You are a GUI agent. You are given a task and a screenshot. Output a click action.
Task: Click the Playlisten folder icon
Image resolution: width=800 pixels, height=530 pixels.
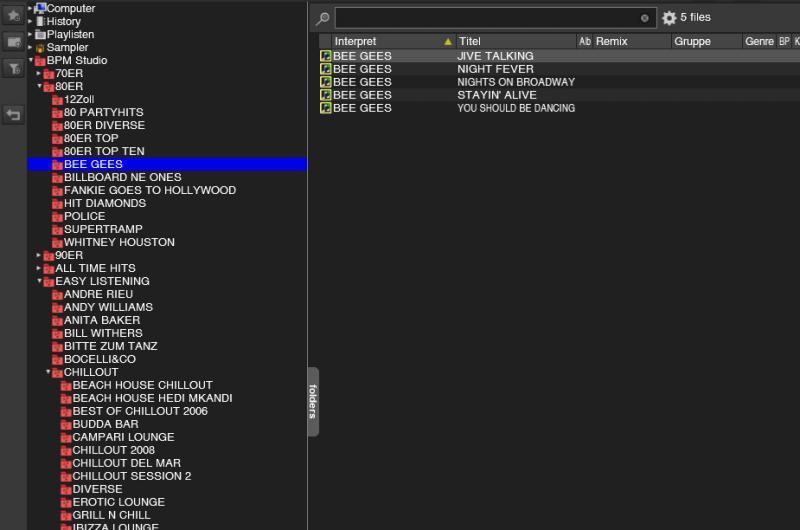(40, 35)
